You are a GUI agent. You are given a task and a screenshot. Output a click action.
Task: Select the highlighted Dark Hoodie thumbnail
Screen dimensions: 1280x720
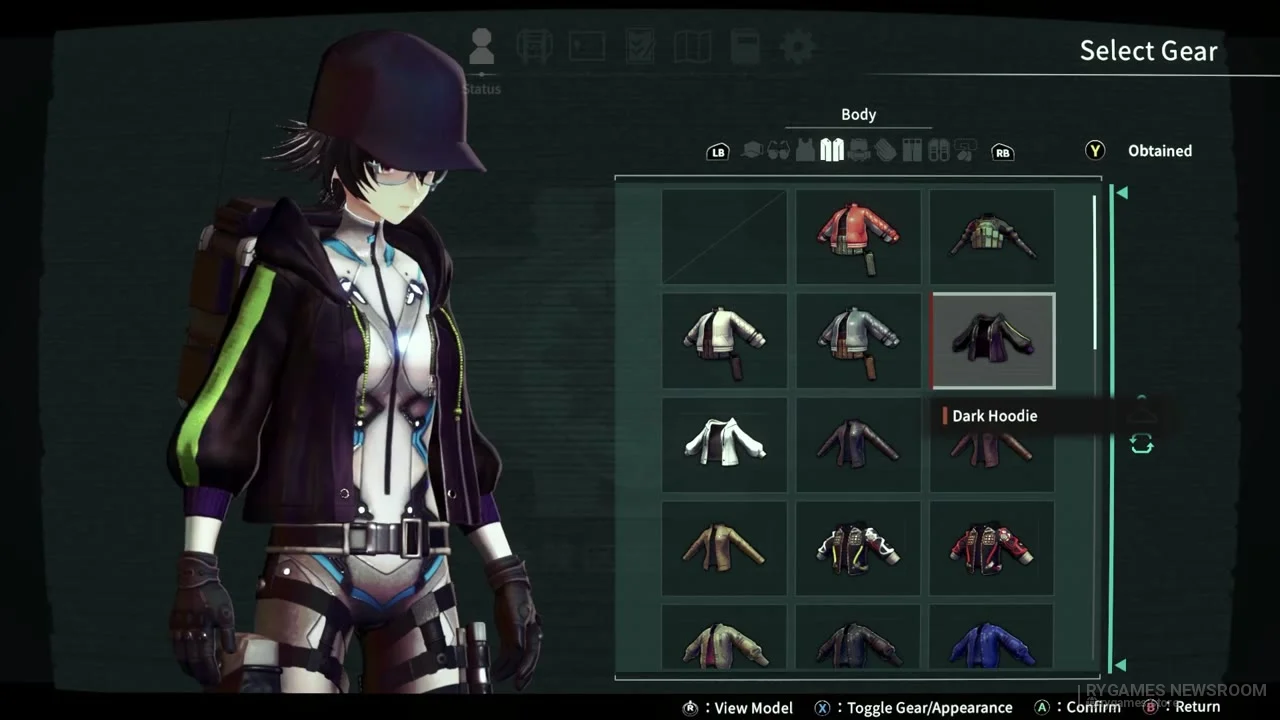coord(992,341)
